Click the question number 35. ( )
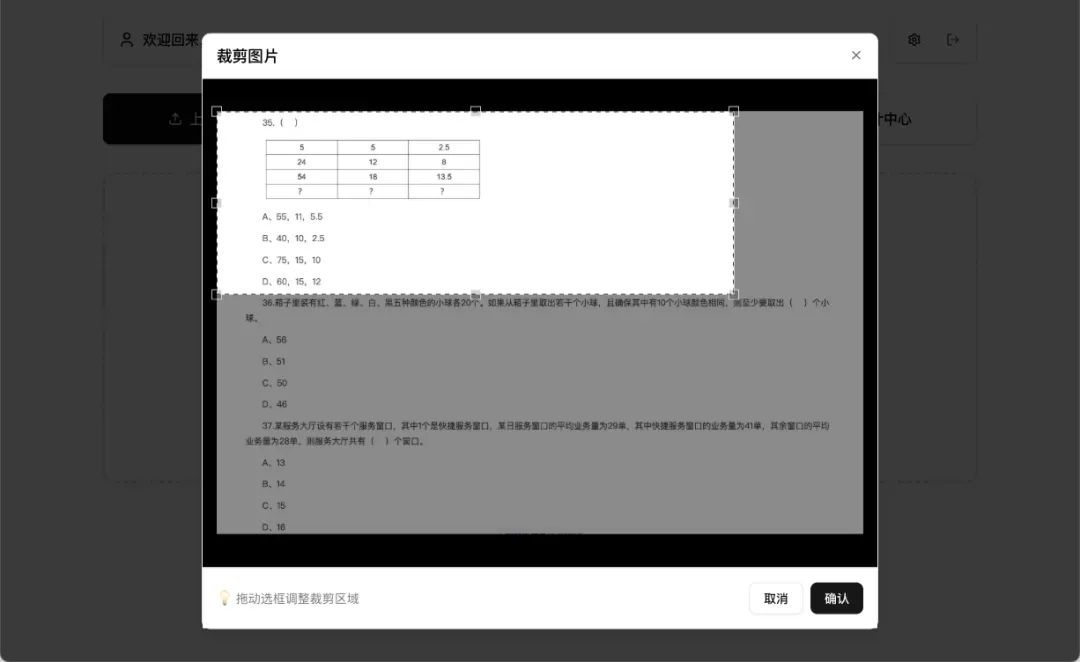 280,123
